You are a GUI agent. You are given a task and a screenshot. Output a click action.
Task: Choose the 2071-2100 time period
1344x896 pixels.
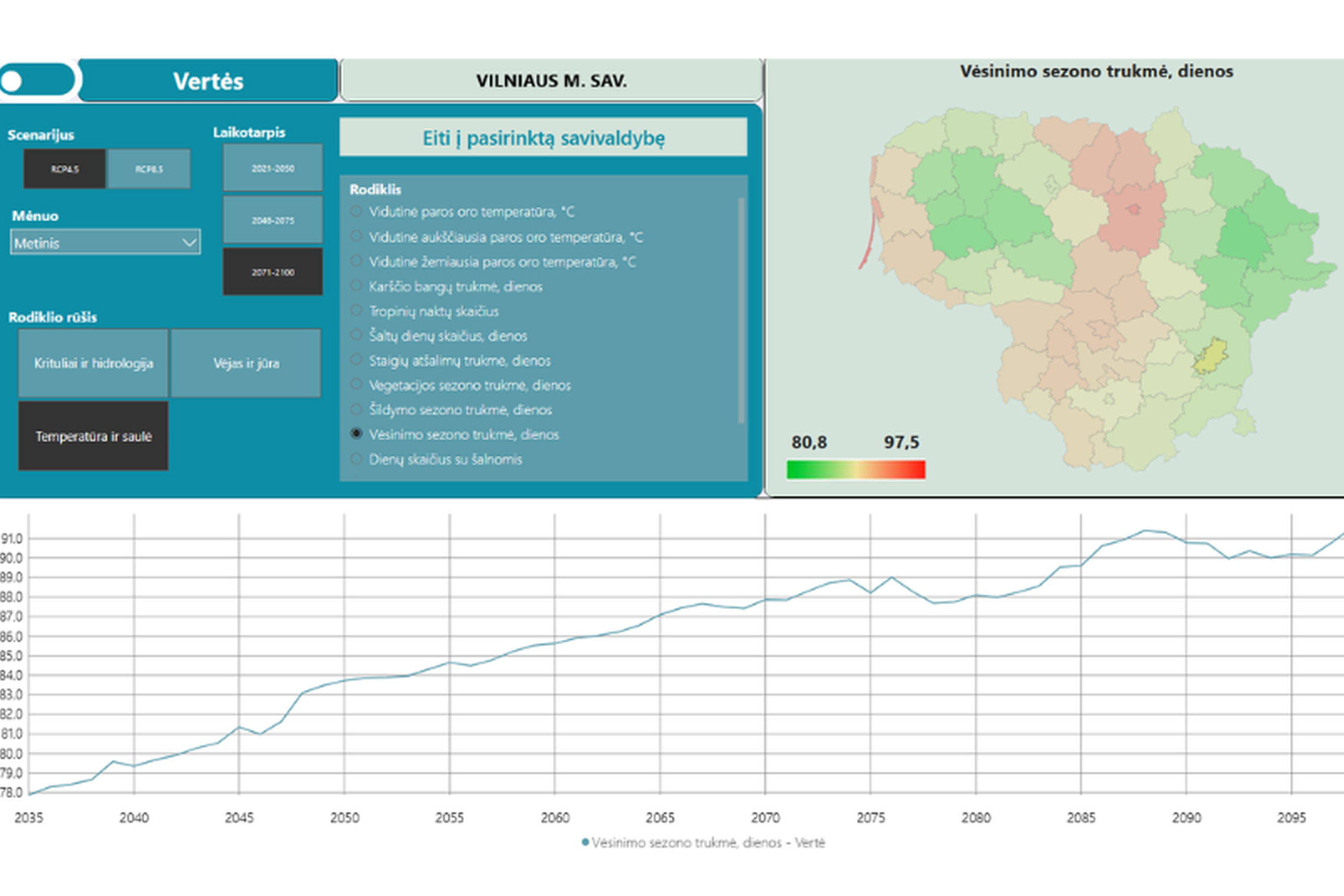tap(273, 272)
